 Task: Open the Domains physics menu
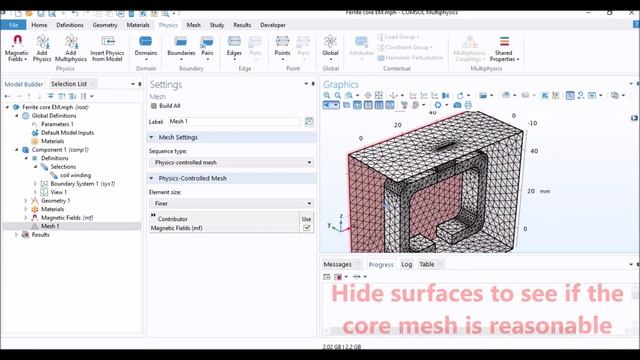coord(146,47)
